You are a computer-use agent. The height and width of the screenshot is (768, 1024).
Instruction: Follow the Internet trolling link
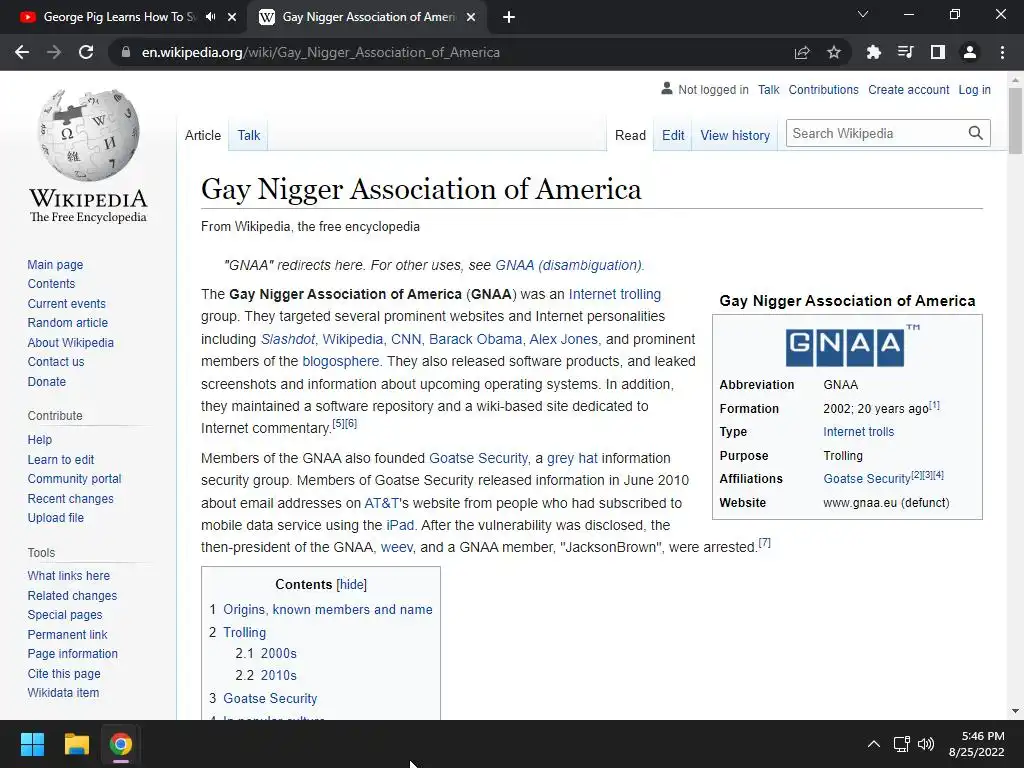615,294
